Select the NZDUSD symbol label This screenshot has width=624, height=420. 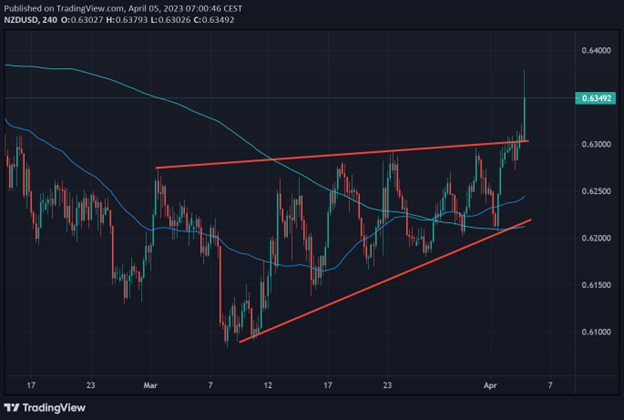[x=22, y=19]
